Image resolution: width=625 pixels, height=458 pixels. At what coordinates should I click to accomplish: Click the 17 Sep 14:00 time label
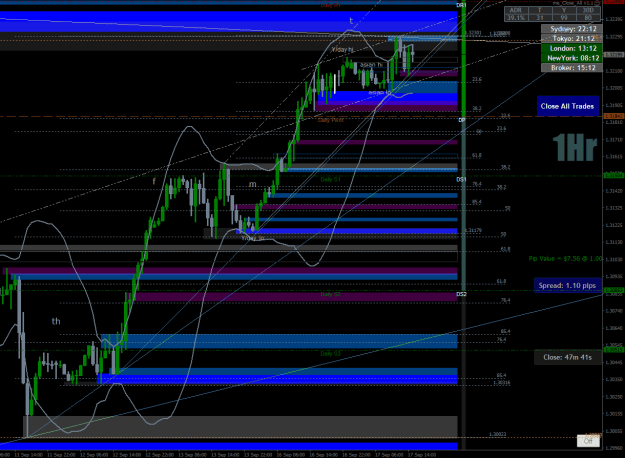point(422,454)
